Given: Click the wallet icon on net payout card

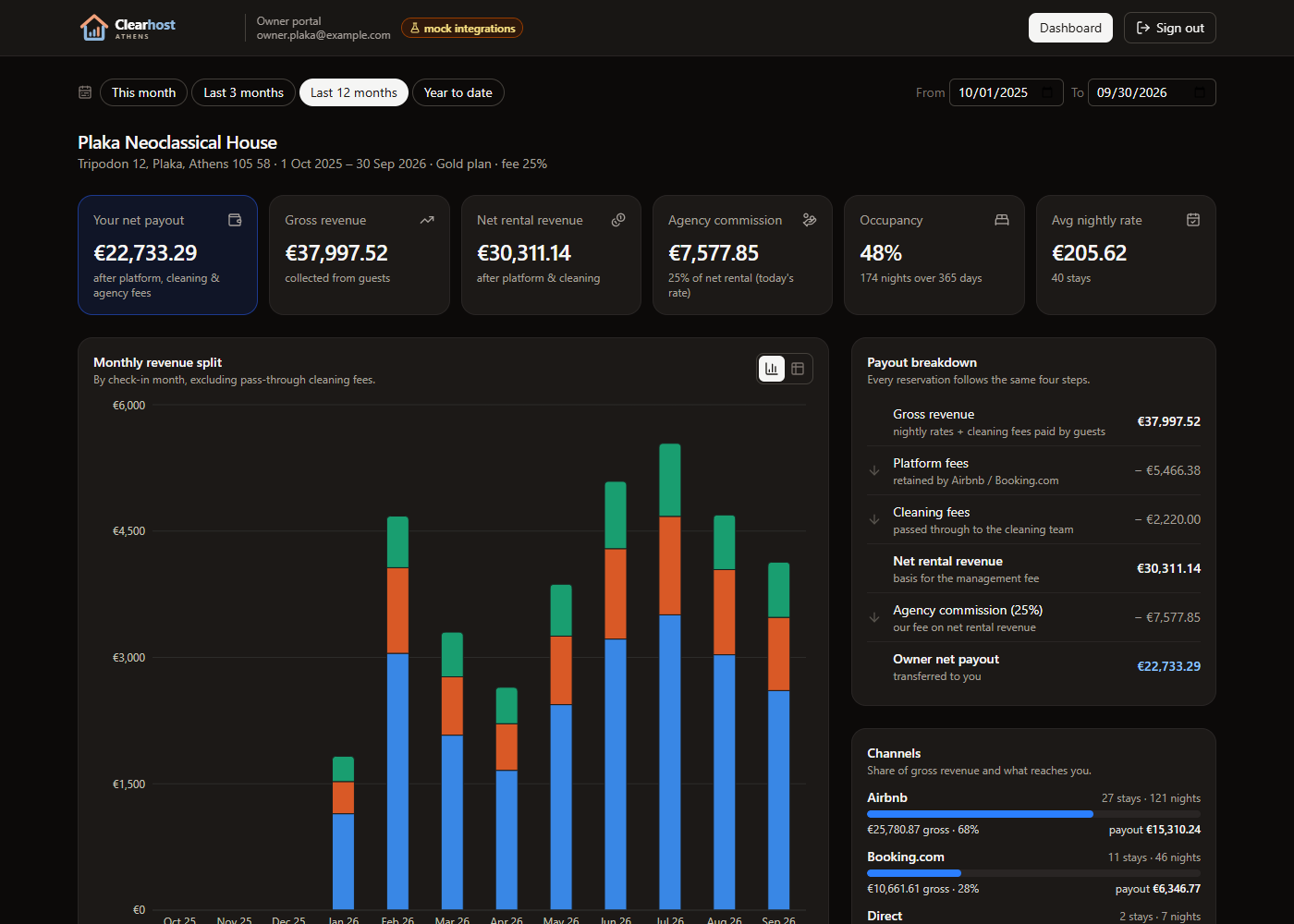Looking at the screenshot, I should pyautogui.click(x=235, y=220).
